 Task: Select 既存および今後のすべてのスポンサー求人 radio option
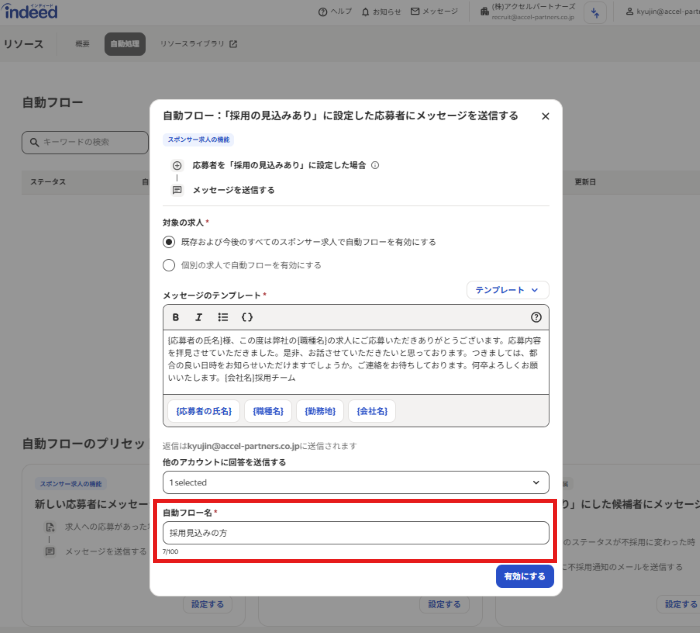(169, 242)
